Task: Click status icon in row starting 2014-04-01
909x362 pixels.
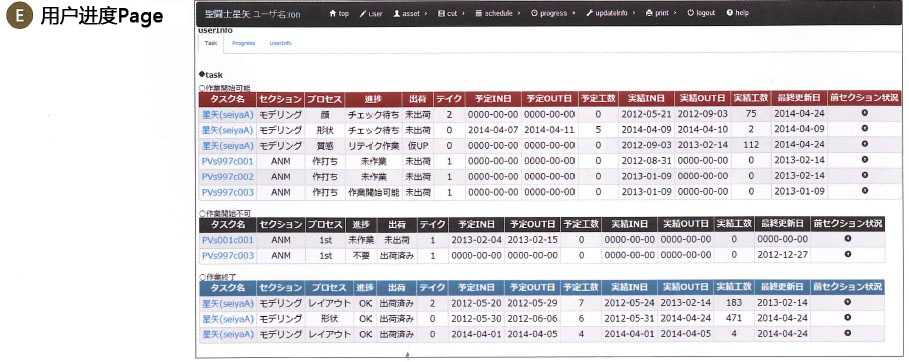Action: tap(848, 334)
